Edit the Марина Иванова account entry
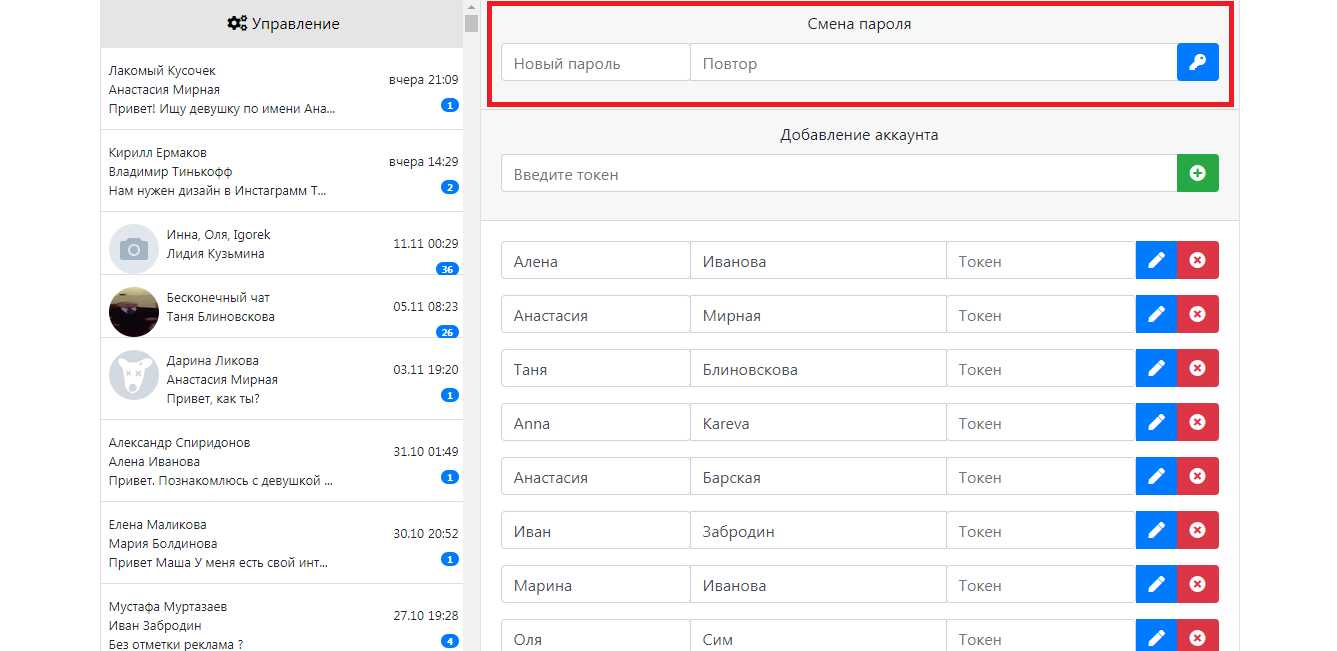 click(1156, 584)
